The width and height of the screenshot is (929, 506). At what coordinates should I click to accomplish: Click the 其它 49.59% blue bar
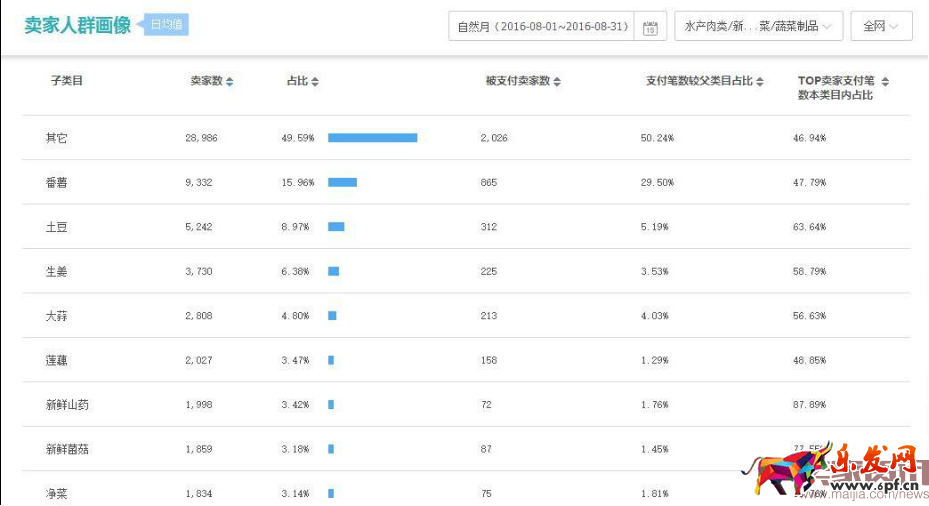[372, 138]
